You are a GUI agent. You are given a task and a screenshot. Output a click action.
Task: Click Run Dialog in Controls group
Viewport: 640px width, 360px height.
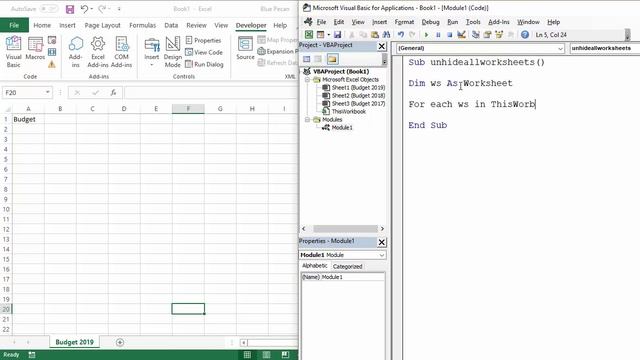204,64
